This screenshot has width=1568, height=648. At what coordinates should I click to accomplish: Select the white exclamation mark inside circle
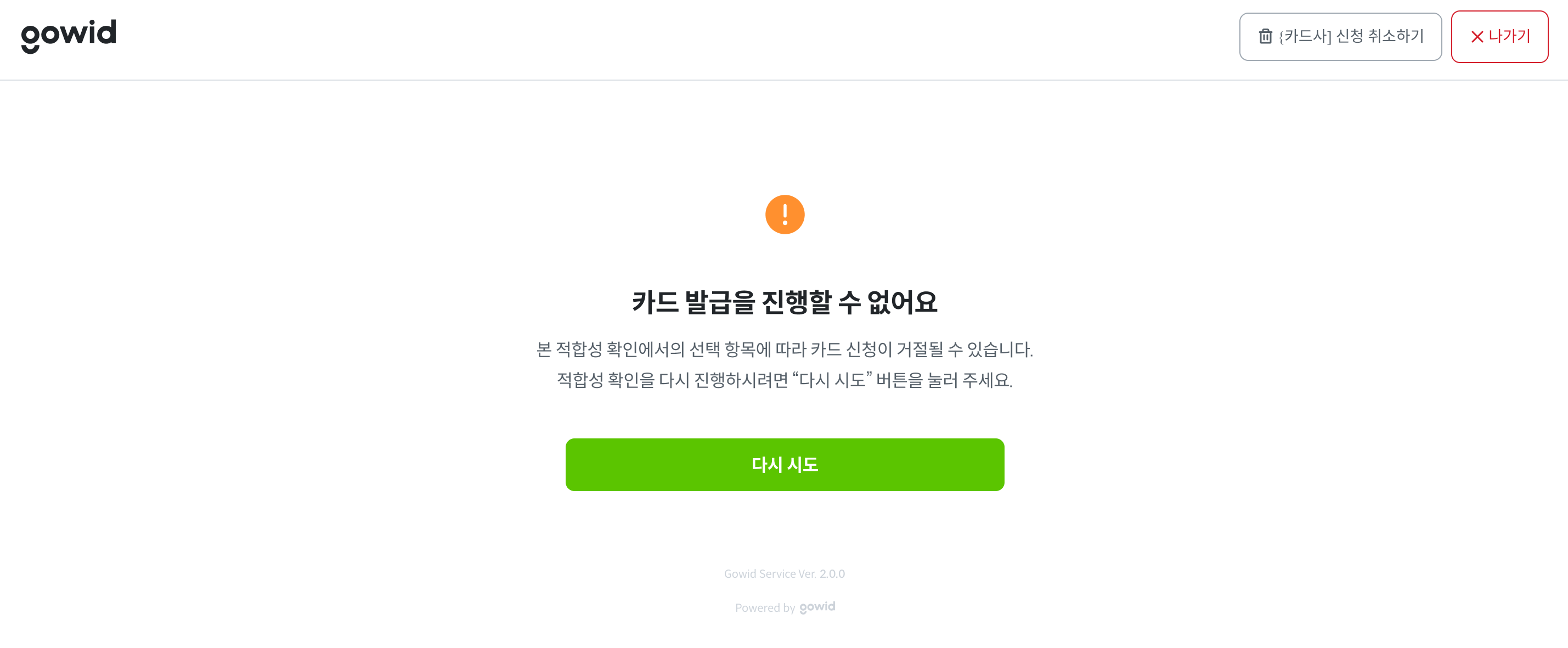[785, 215]
